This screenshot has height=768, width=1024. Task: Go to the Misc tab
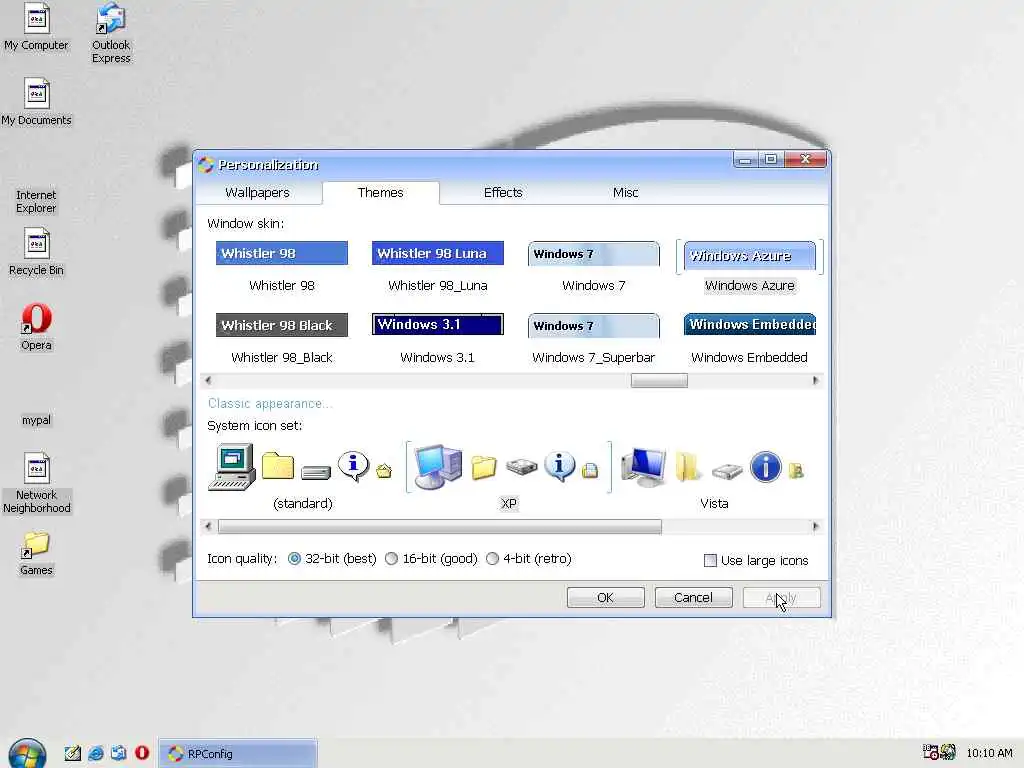pyautogui.click(x=625, y=193)
